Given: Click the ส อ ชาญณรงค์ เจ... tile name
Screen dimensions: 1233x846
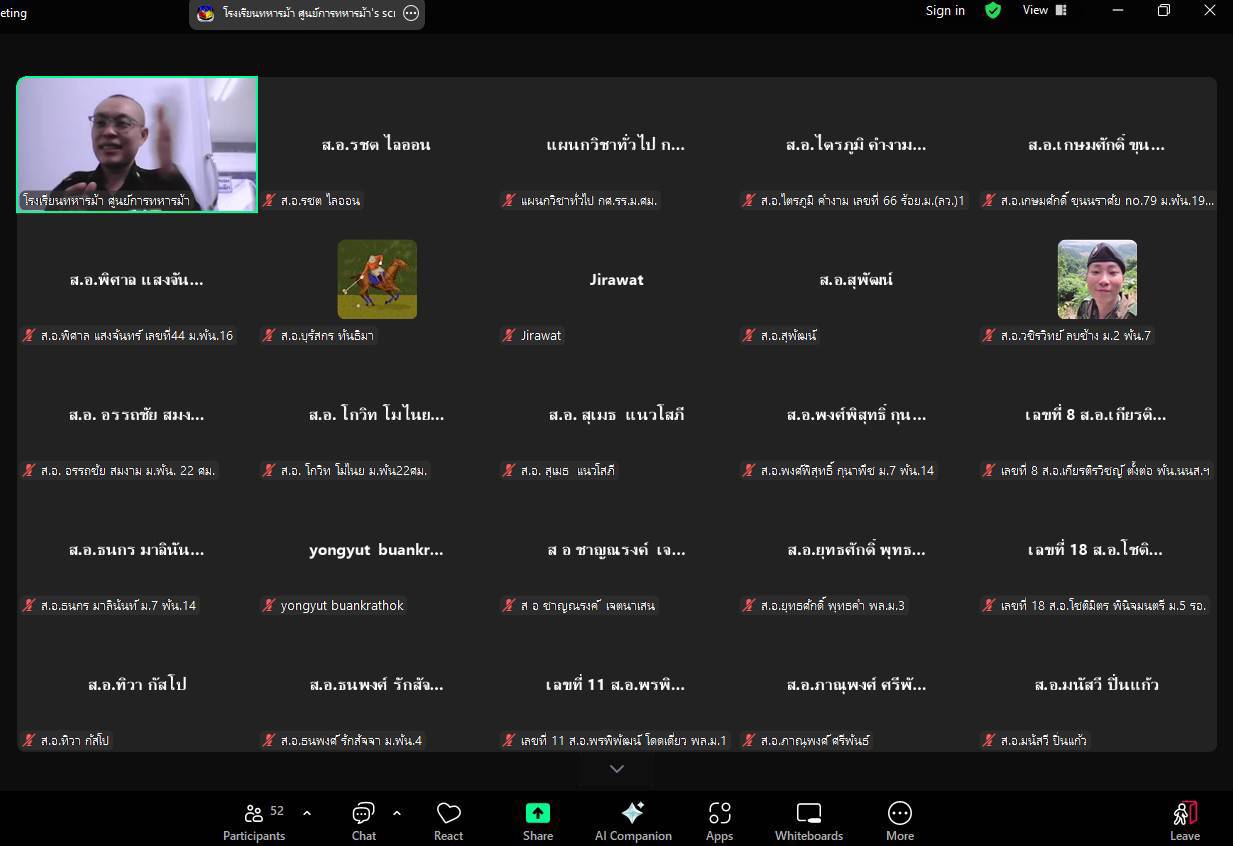Looking at the screenshot, I should coord(616,550).
